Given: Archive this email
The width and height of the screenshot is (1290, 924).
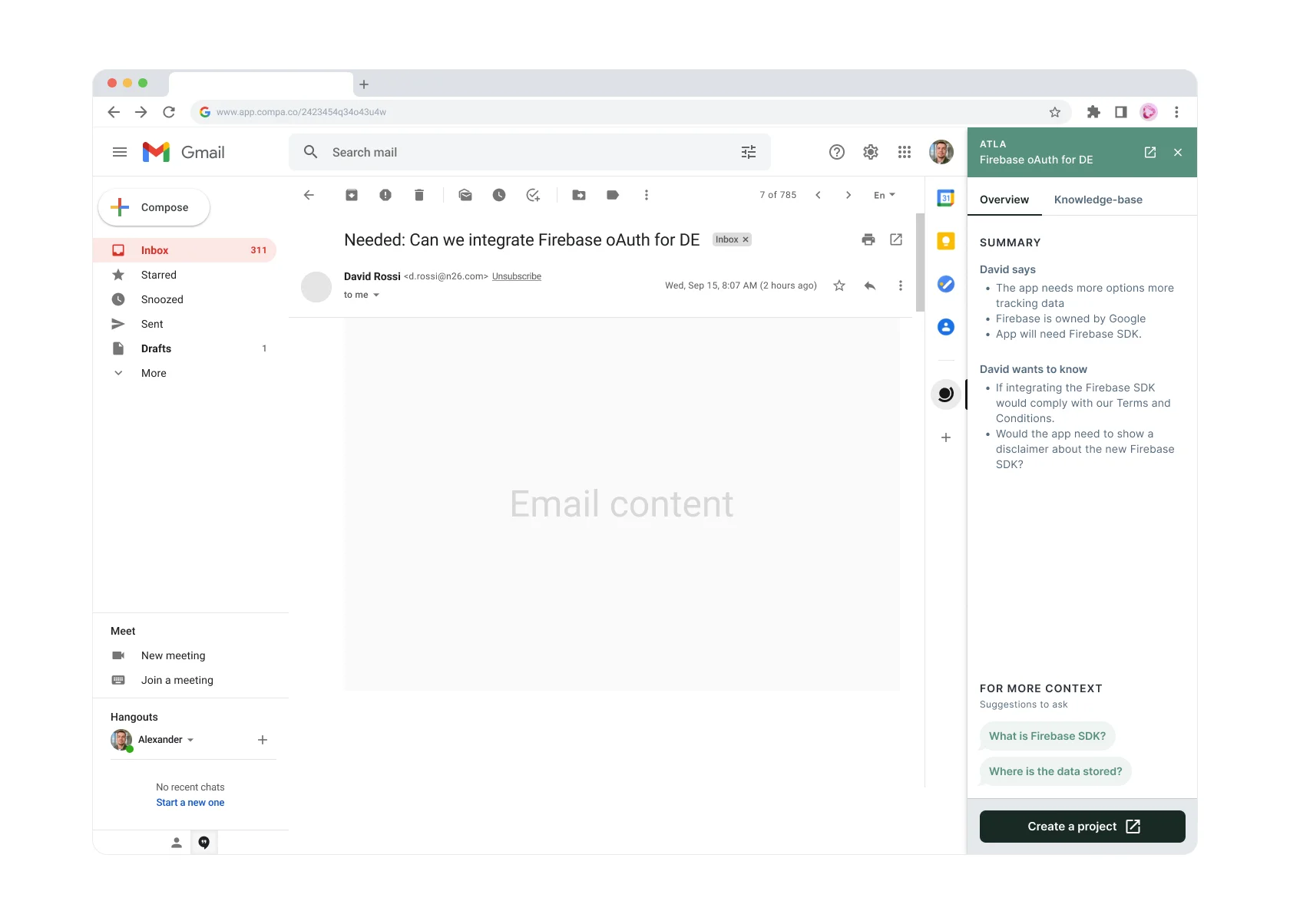Looking at the screenshot, I should click(x=352, y=195).
